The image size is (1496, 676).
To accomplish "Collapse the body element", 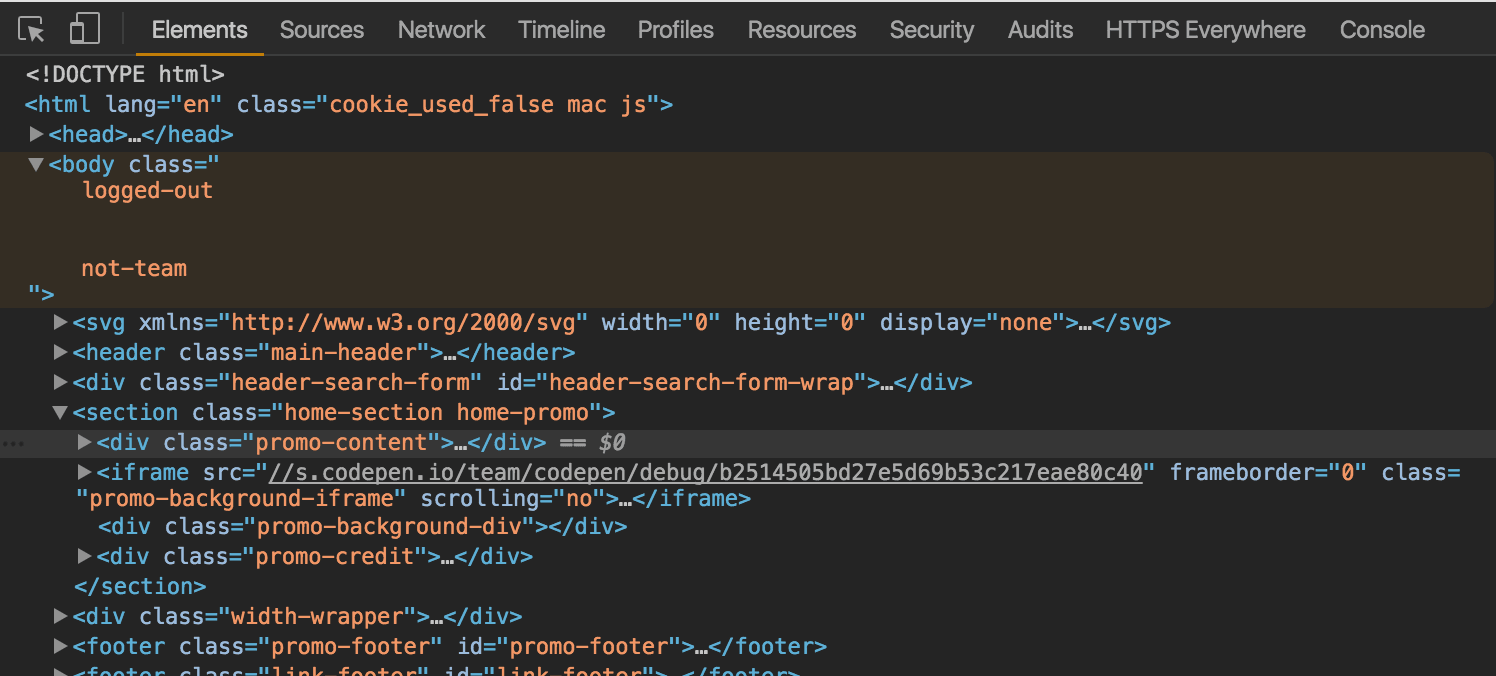I will click(x=36, y=164).
